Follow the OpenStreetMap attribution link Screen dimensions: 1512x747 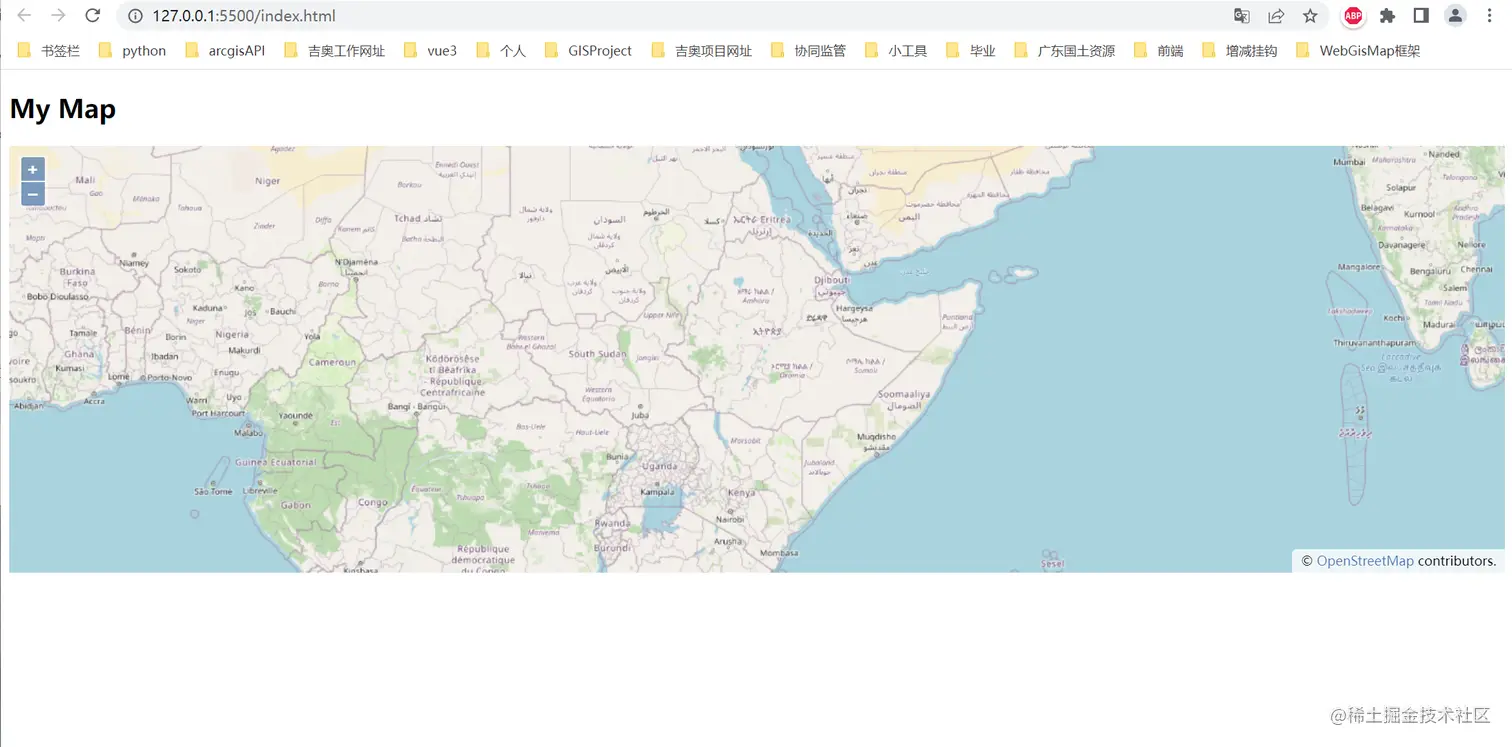[x=1365, y=561]
